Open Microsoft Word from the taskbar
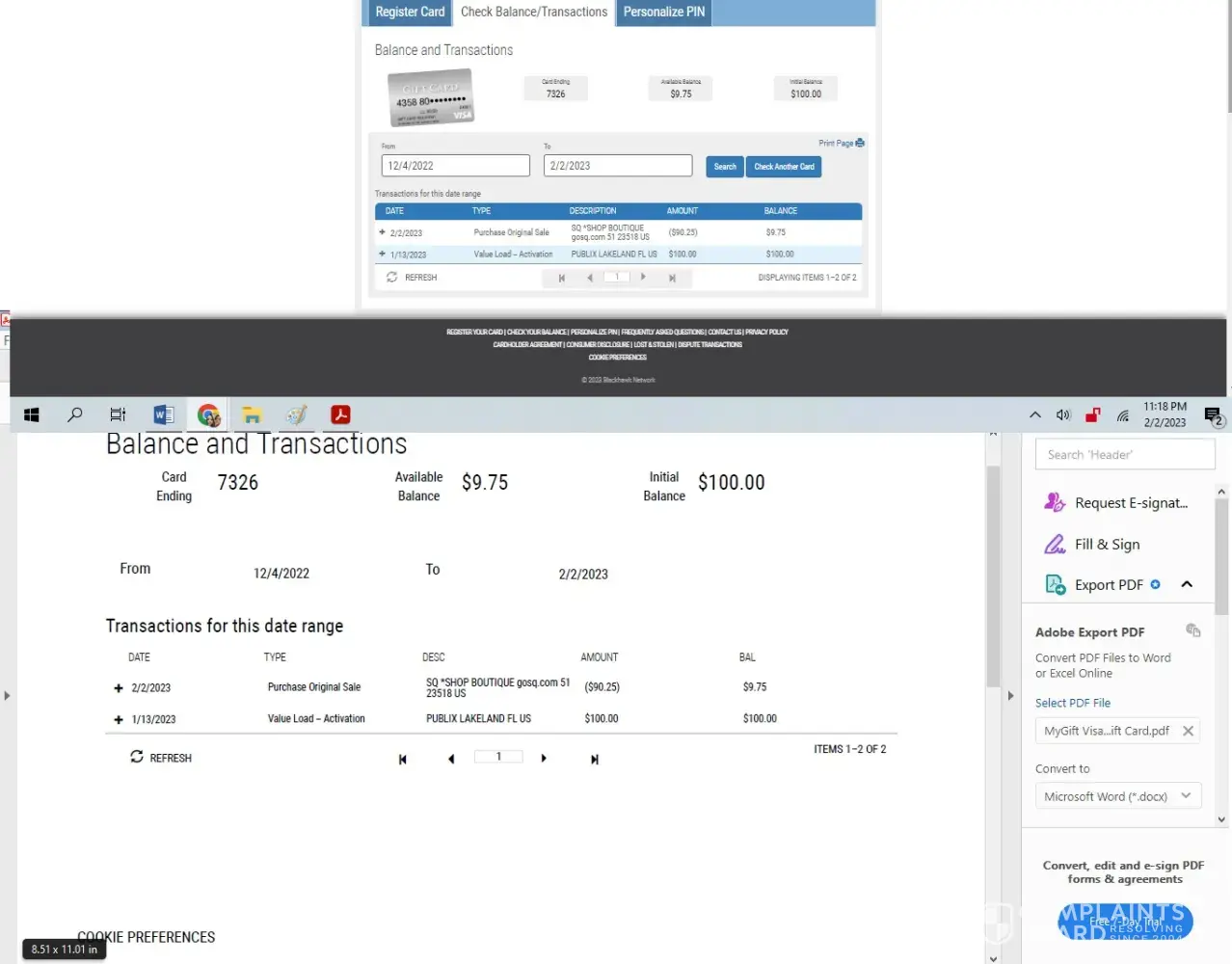 click(164, 415)
